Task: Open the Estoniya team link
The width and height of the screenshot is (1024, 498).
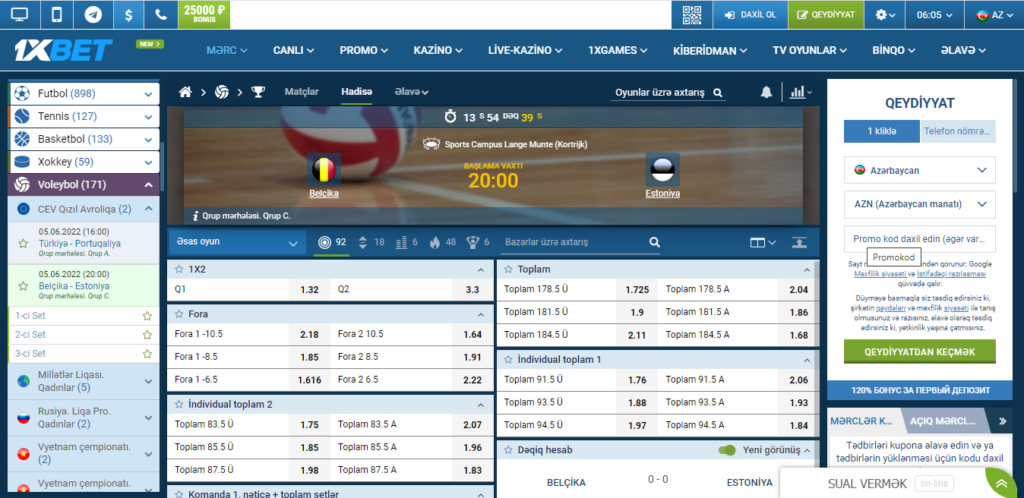Action: (x=663, y=194)
